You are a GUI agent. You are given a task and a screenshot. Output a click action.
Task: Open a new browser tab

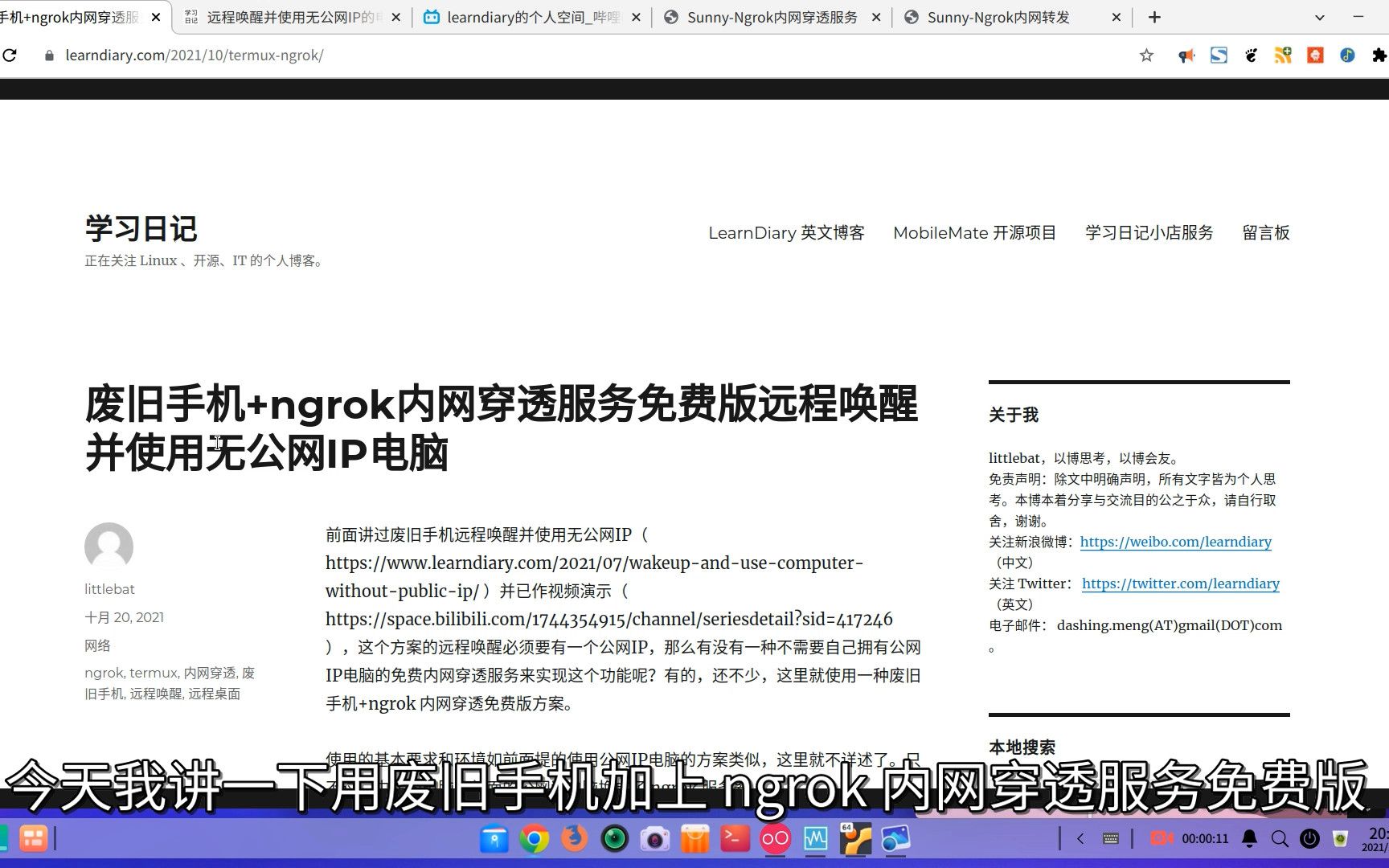(x=1154, y=17)
